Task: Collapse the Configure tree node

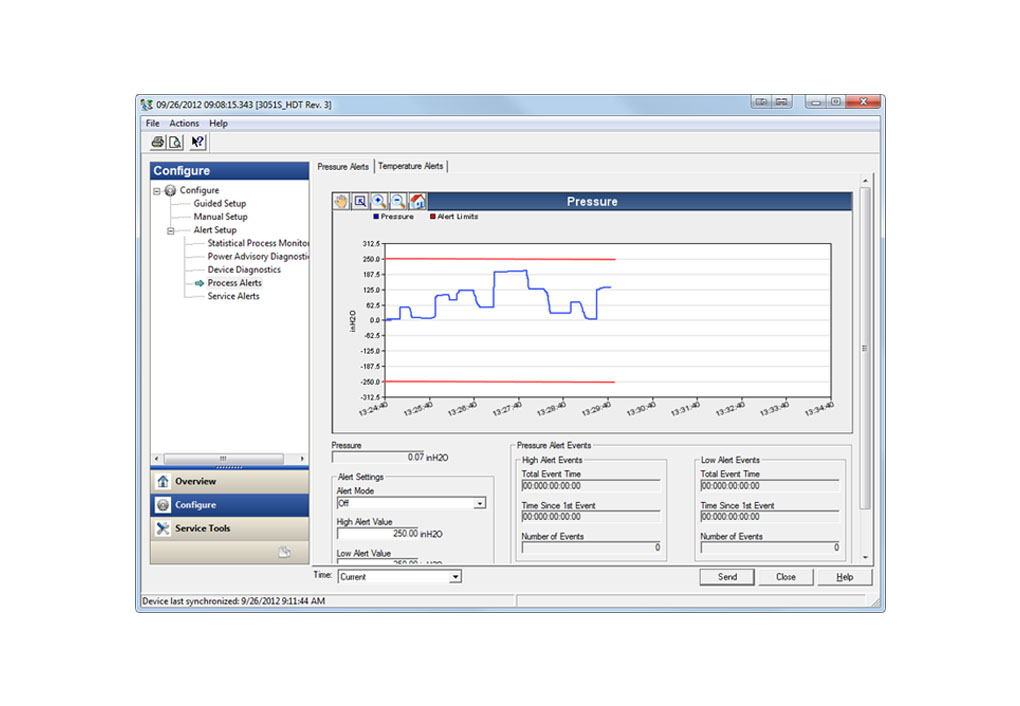Action: pos(157,190)
